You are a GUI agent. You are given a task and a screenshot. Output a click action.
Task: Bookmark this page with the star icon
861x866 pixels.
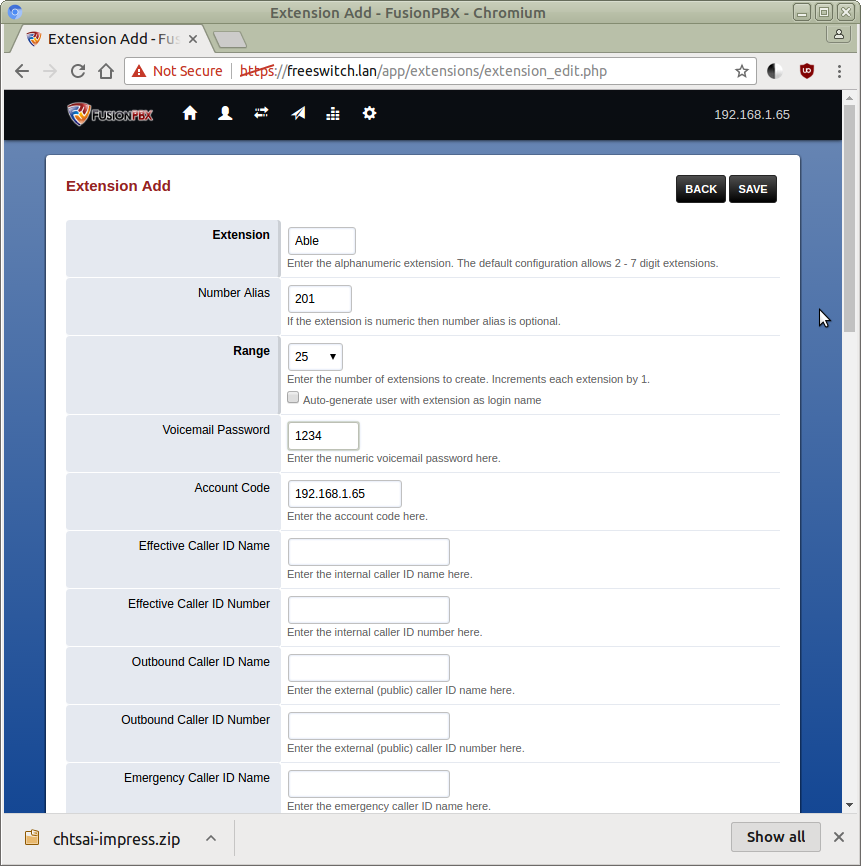coord(741,71)
